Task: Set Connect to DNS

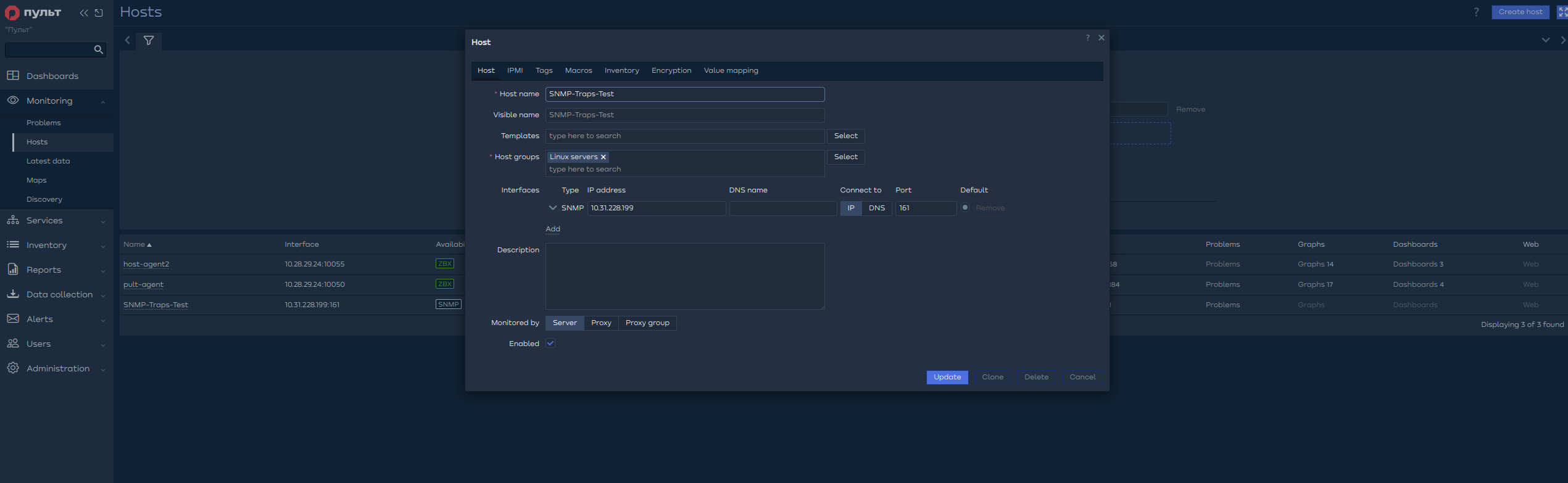Action: [877, 208]
